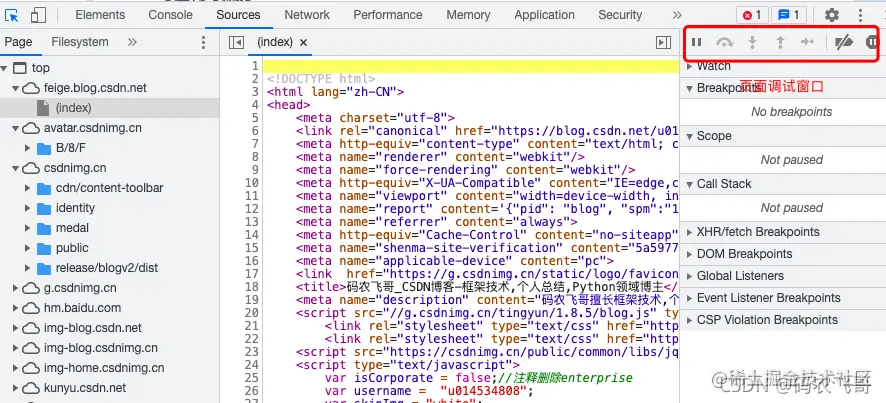Deactivate breakpoints toggle icon
This screenshot has width=886, height=403.
click(844, 42)
